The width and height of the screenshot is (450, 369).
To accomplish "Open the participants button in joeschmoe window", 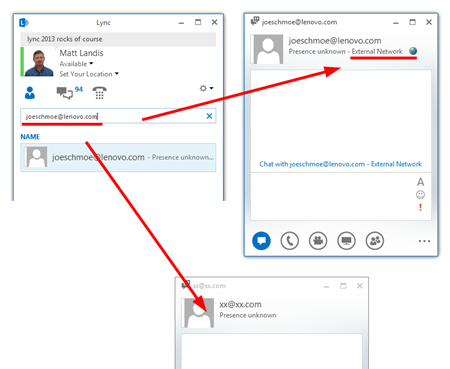I will point(375,241).
